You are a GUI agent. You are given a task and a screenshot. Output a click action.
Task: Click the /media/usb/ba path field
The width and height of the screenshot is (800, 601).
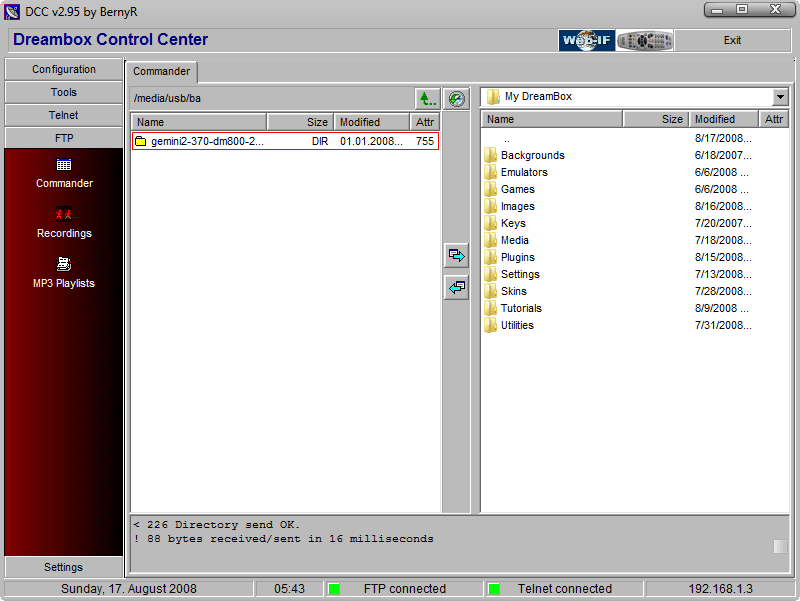[x=273, y=98]
